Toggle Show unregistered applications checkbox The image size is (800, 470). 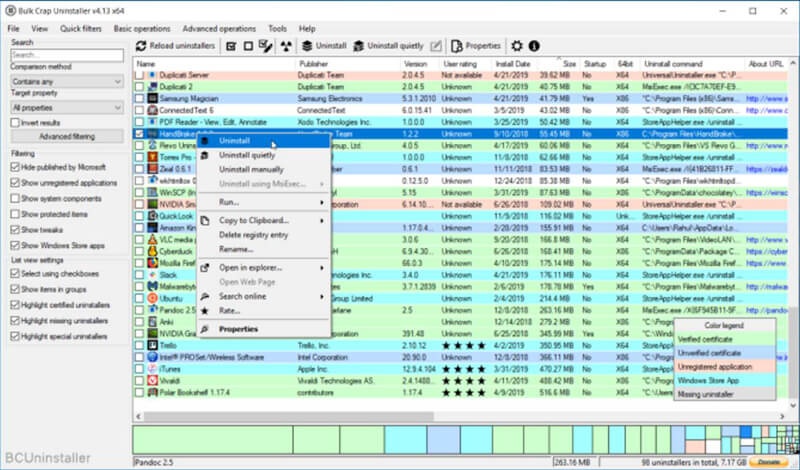click(15, 183)
